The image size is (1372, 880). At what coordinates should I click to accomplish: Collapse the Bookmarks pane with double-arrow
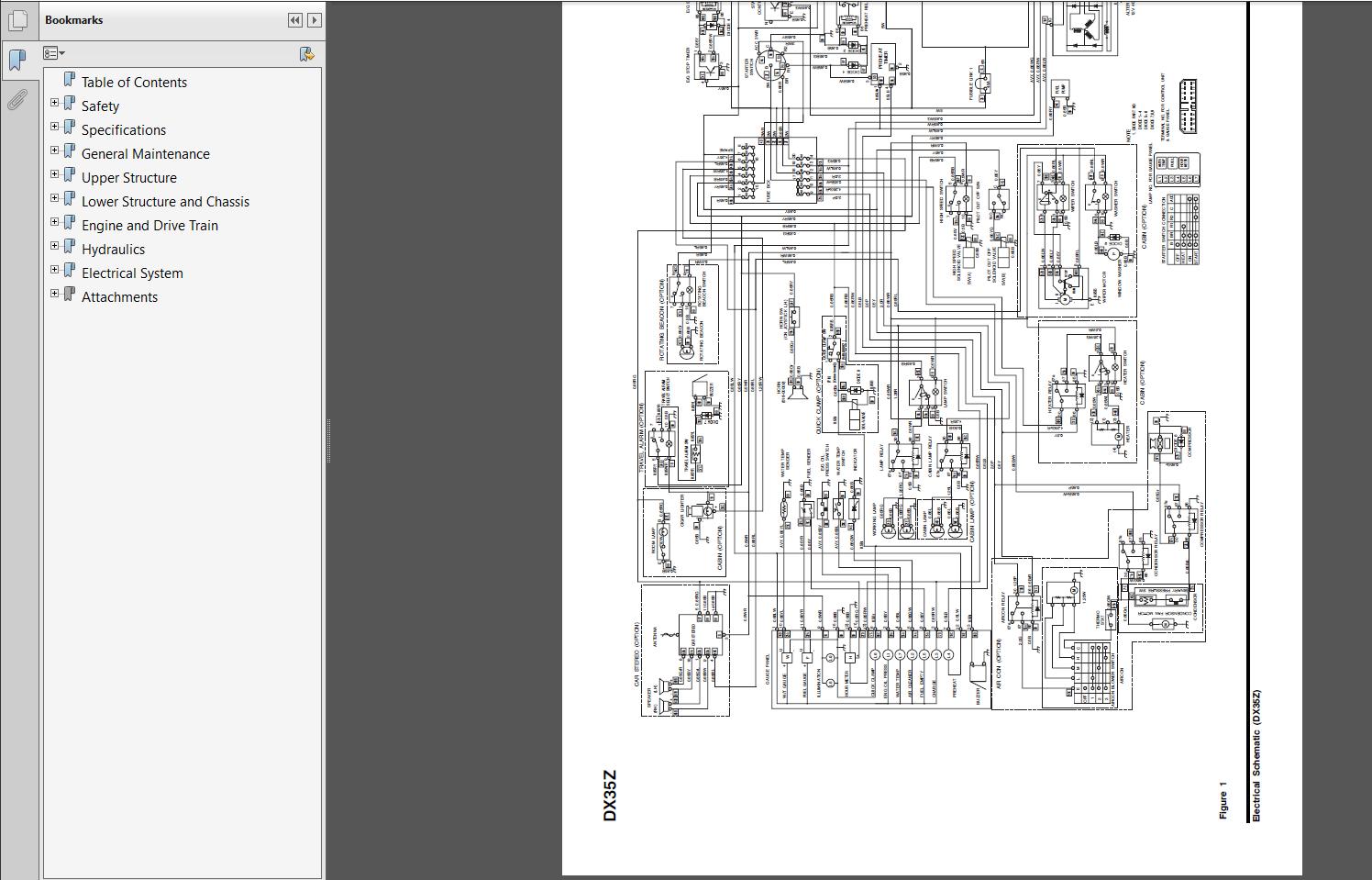pyautogui.click(x=294, y=19)
